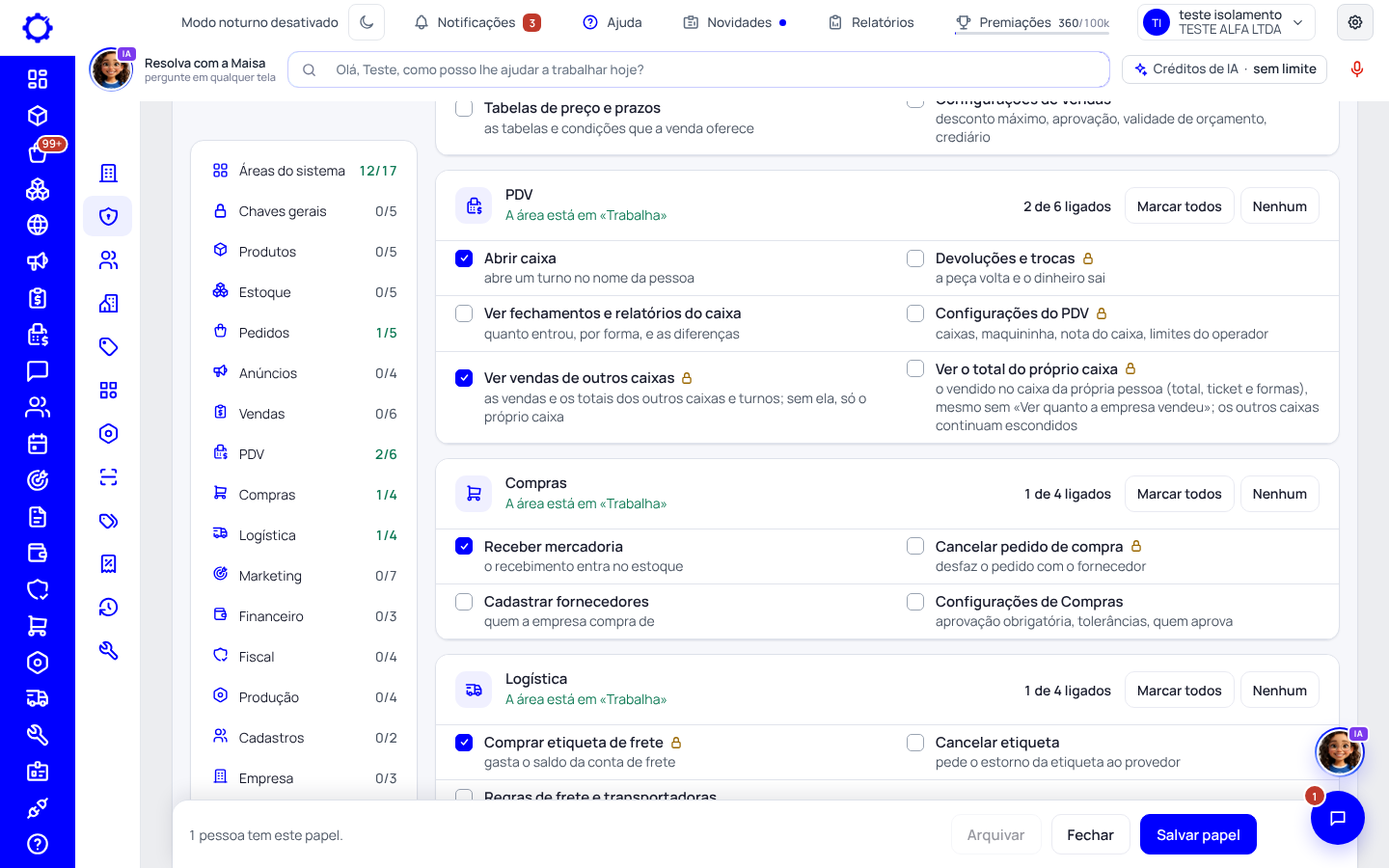Open the chat bubble icon in blue sidebar

click(x=38, y=370)
